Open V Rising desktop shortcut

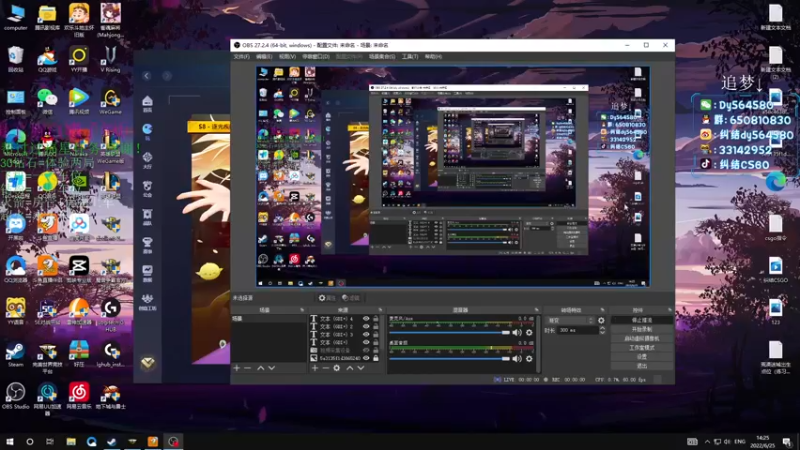110,59
